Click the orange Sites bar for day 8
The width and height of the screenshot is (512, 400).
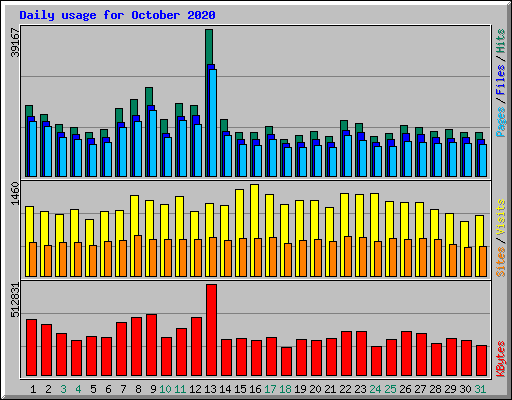coord(138,256)
